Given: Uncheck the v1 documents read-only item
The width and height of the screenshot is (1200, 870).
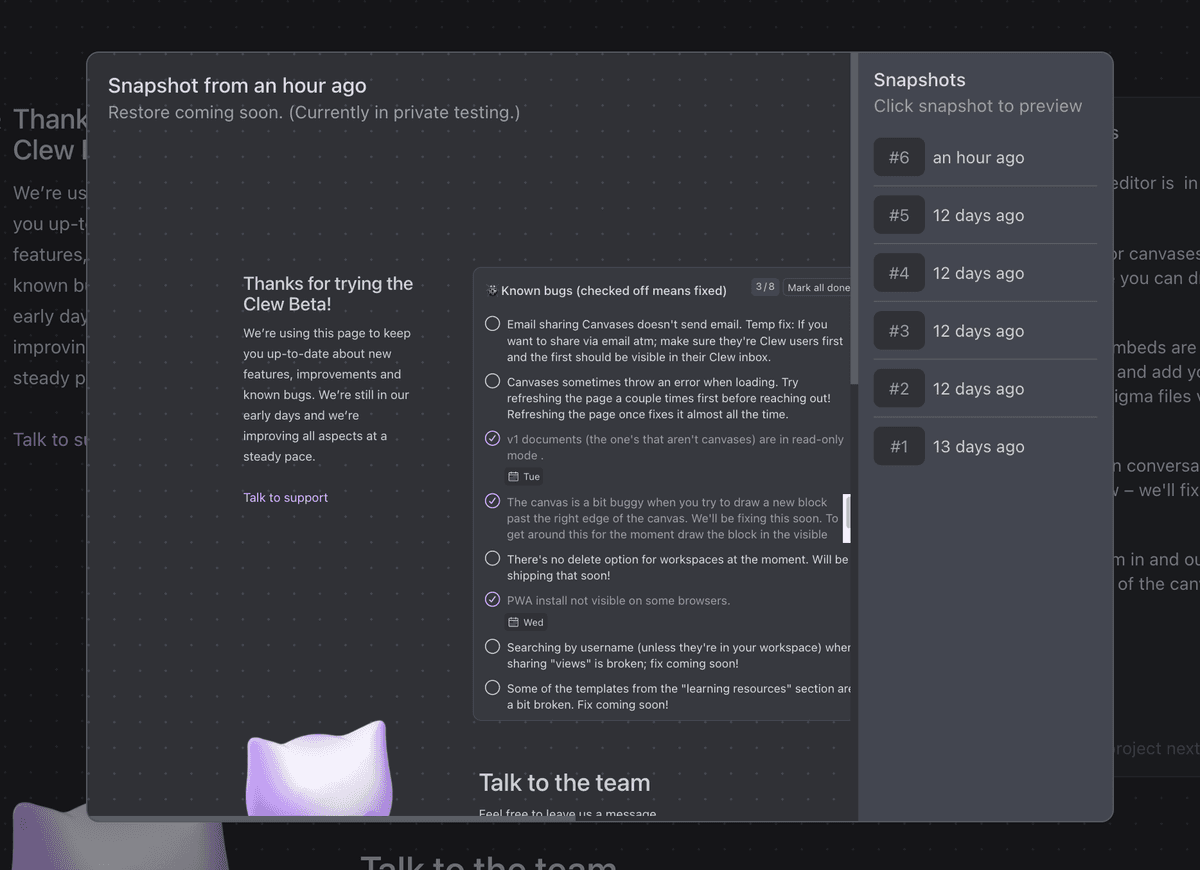Looking at the screenshot, I should click(492, 439).
